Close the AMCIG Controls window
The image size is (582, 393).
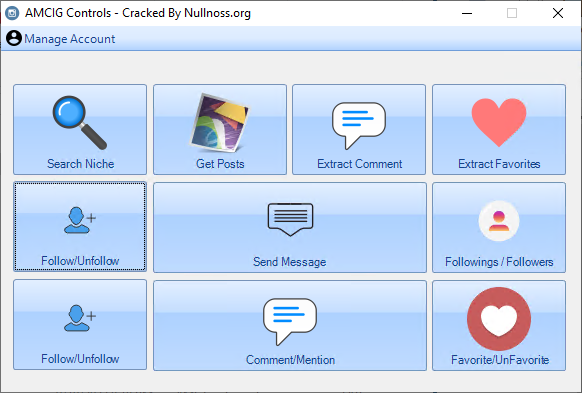point(558,13)
